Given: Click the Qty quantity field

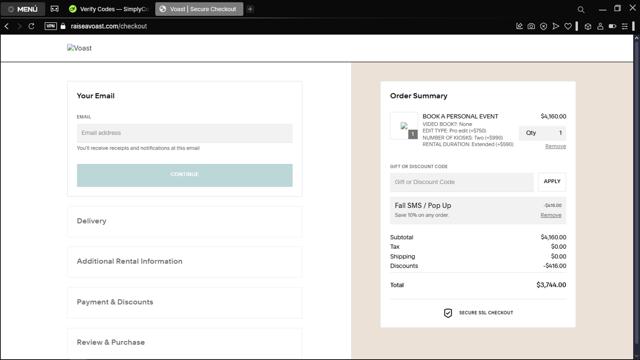Looking at the screenshot, I should (x=542, y=133).
